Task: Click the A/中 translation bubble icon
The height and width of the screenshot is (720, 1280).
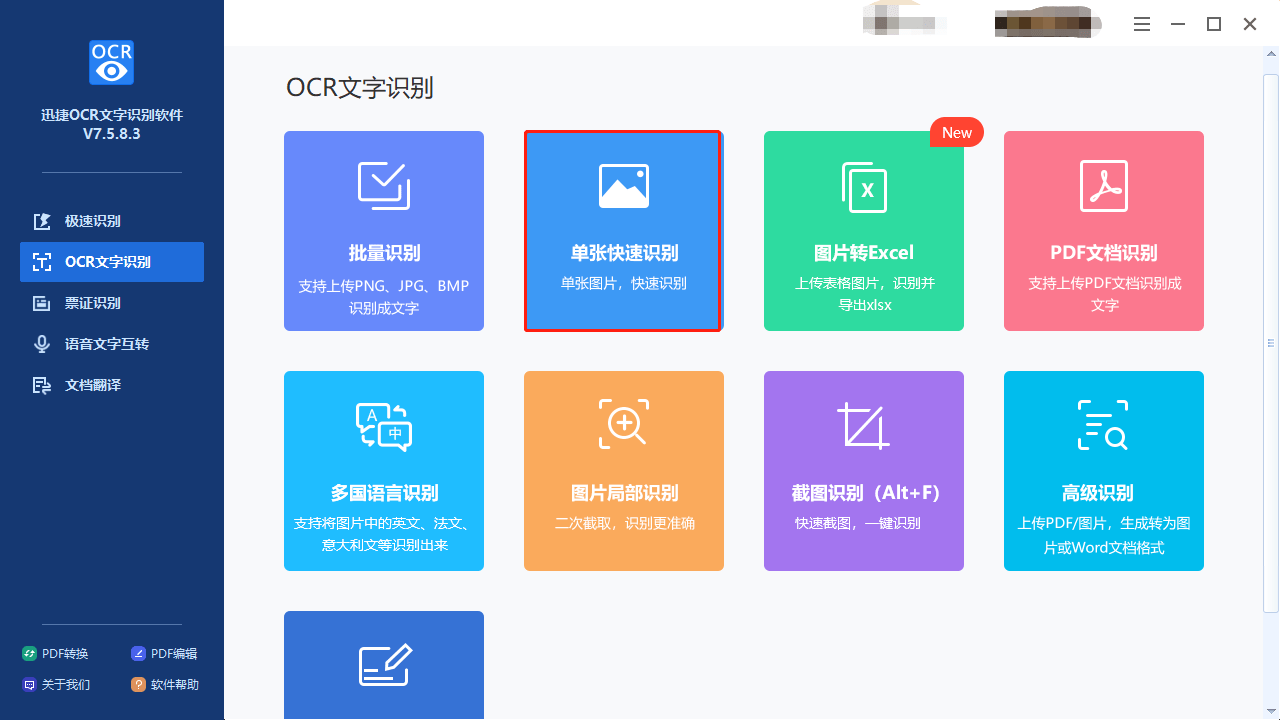Action: click(x=384, y=427)
